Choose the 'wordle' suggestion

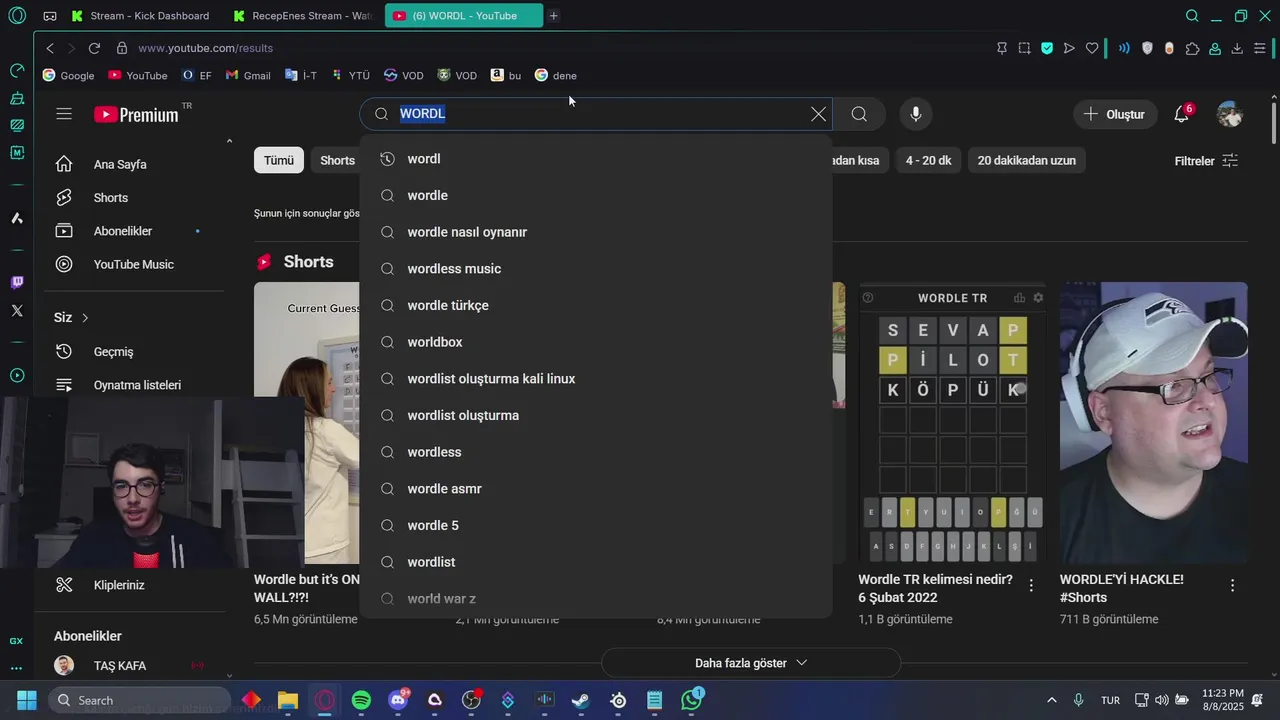coord(596,195)
